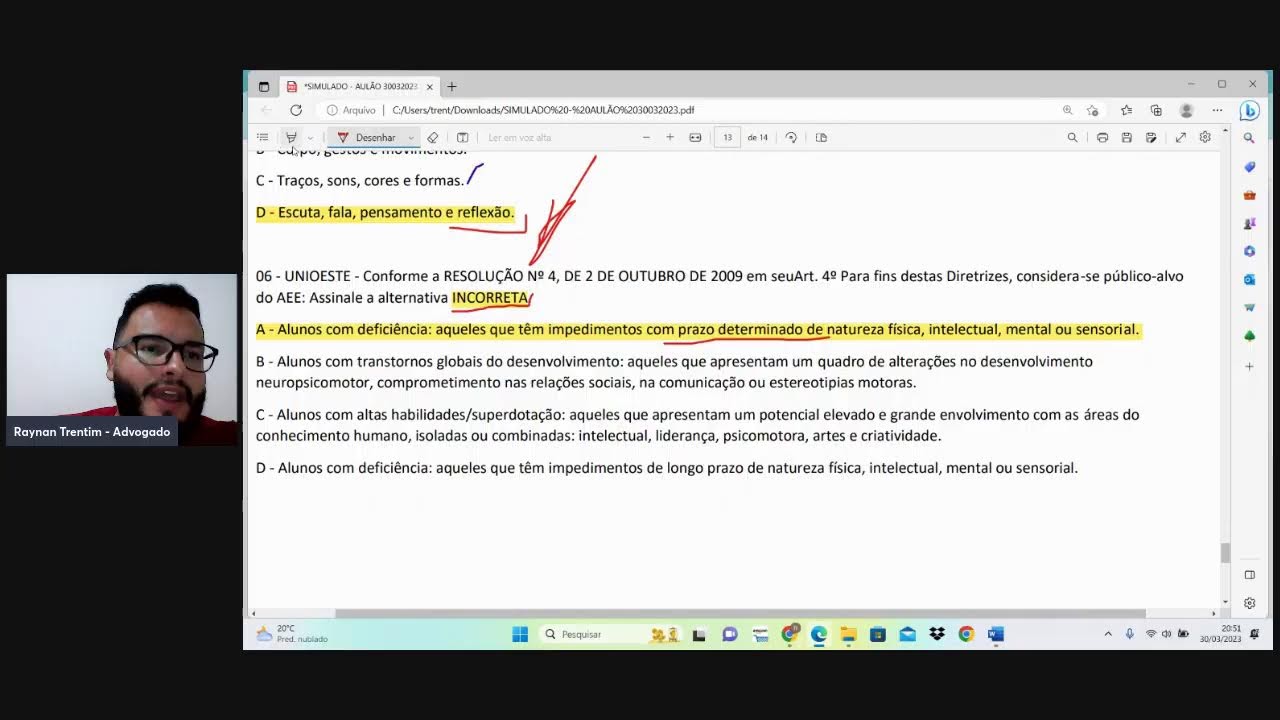This screenshot has height=720, width=1280.
Task: Open Microsoft Edge from the taskbar
Action: [x=819, y=634]
